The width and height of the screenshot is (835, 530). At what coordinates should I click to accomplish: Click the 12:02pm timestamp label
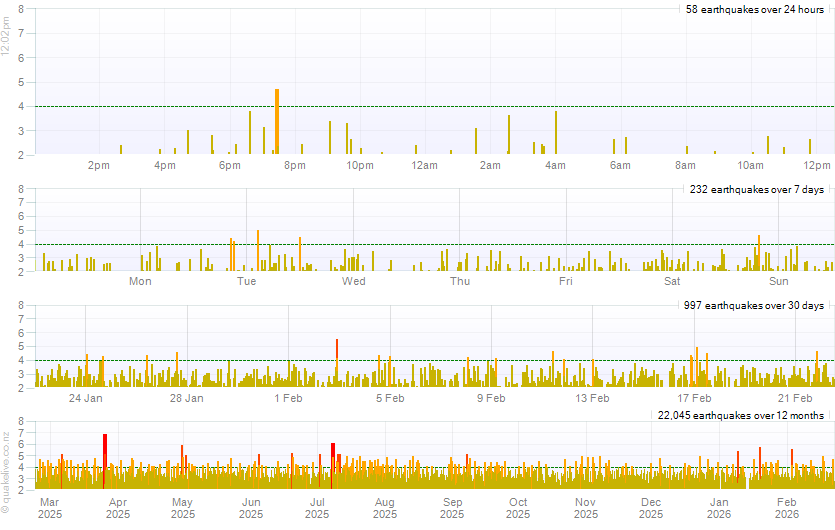tap(7, 42)
